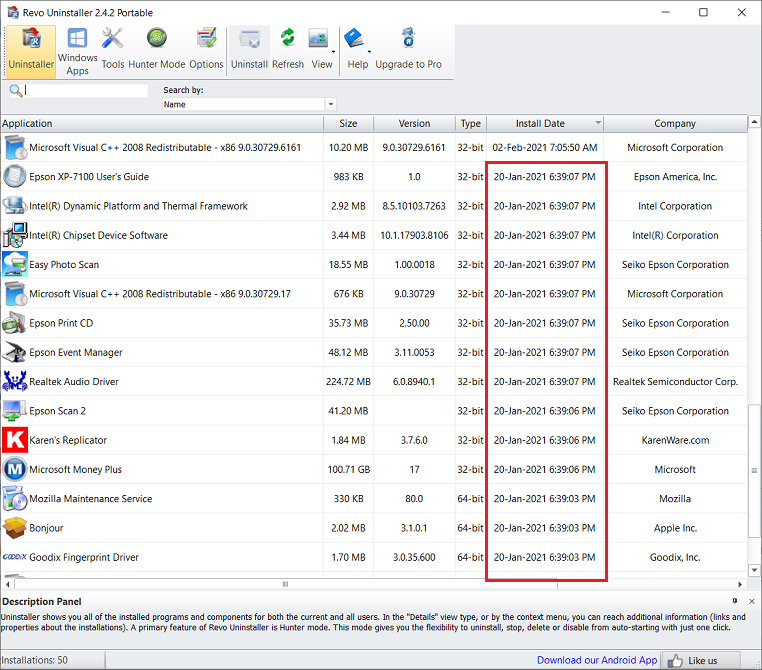Image resolution: width=762 pixels, height=670 pixels.
Task: Open Windows Apps from the toolbar
Action: [x=77, y=50]
